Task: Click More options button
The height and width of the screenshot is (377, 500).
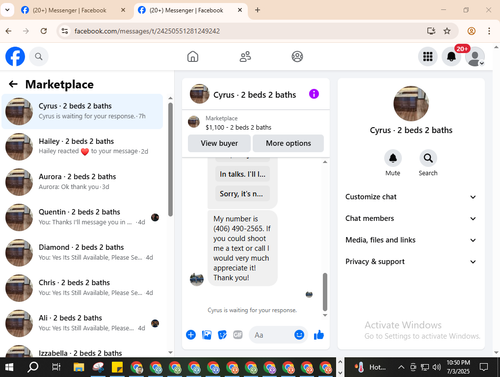Action: [x=288, y=143]
